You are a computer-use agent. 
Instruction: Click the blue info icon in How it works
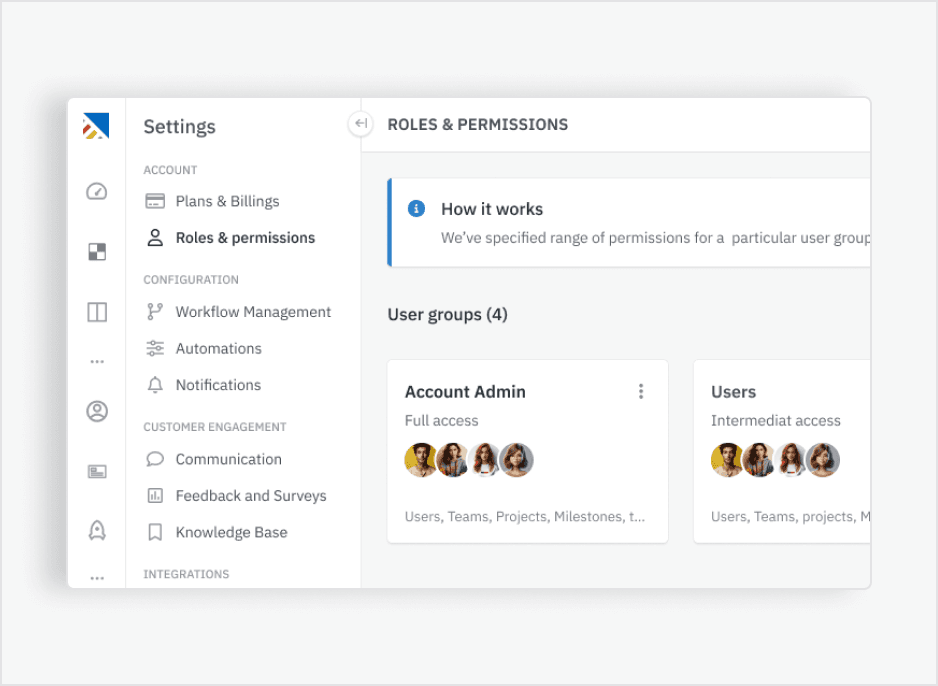click(x=416, y=209)
